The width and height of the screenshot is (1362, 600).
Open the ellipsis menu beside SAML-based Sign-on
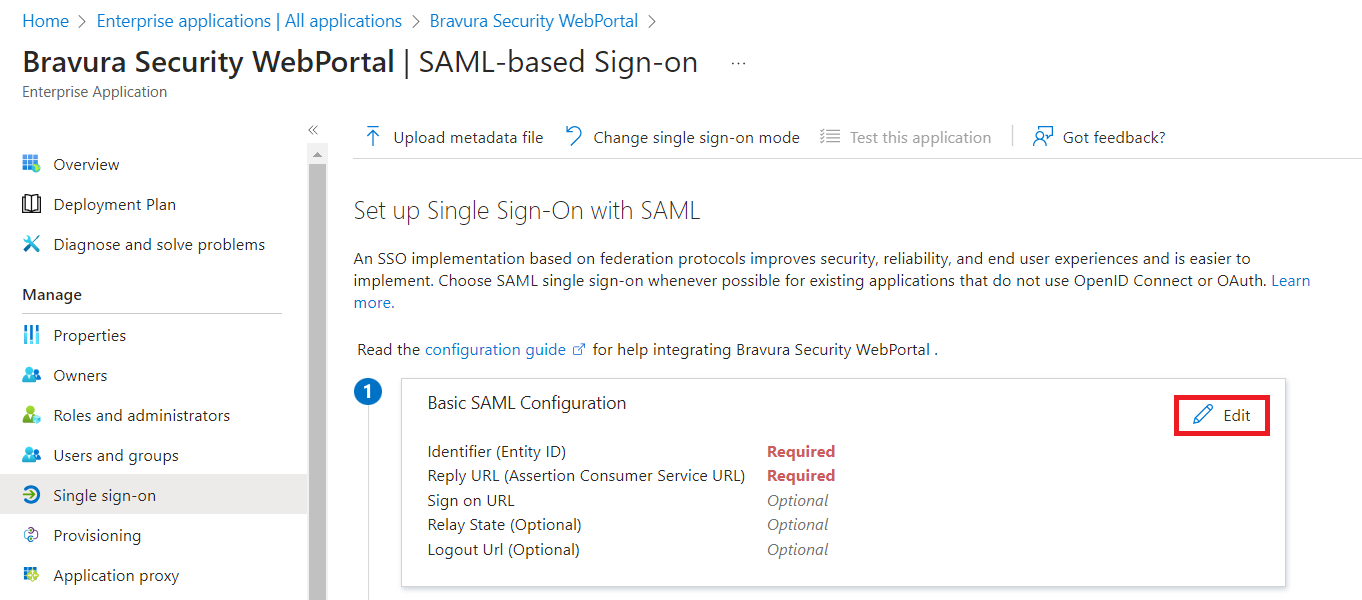(x=738, y=62)
